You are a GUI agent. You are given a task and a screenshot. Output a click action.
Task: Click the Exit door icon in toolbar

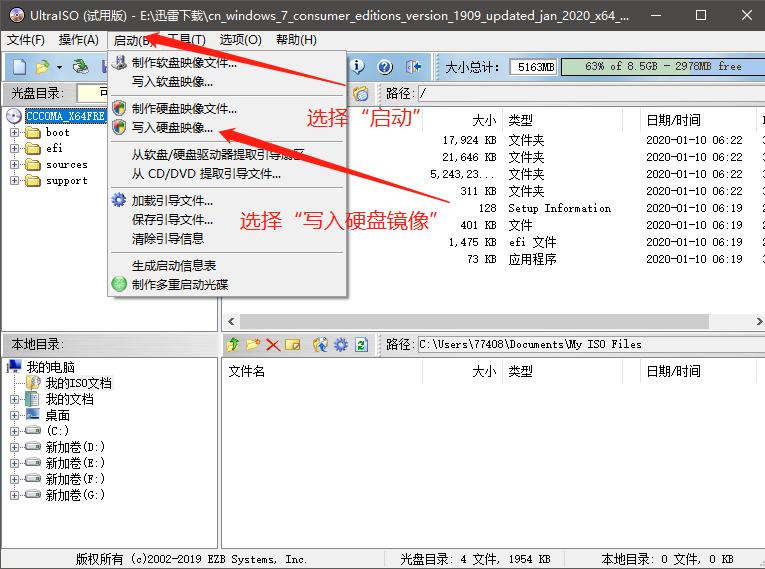point(413,66)
